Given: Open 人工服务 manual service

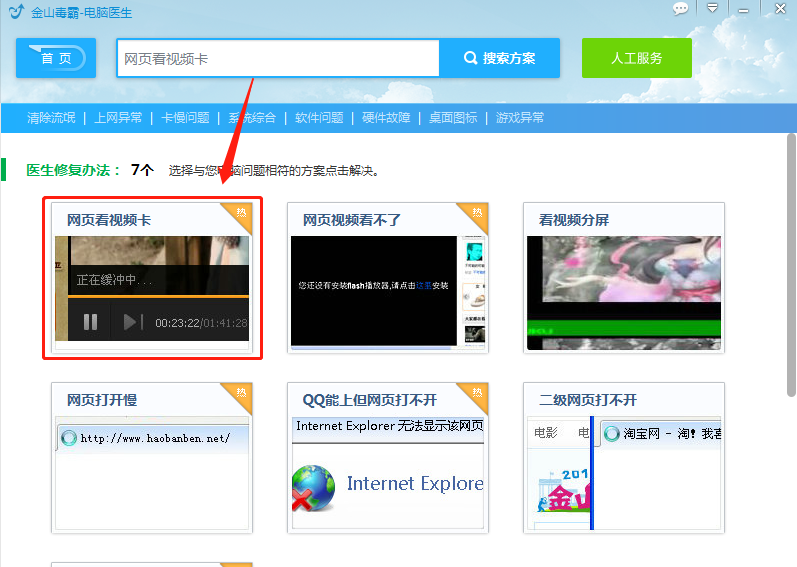Looking at the screenshot, I should coord(636,58).
